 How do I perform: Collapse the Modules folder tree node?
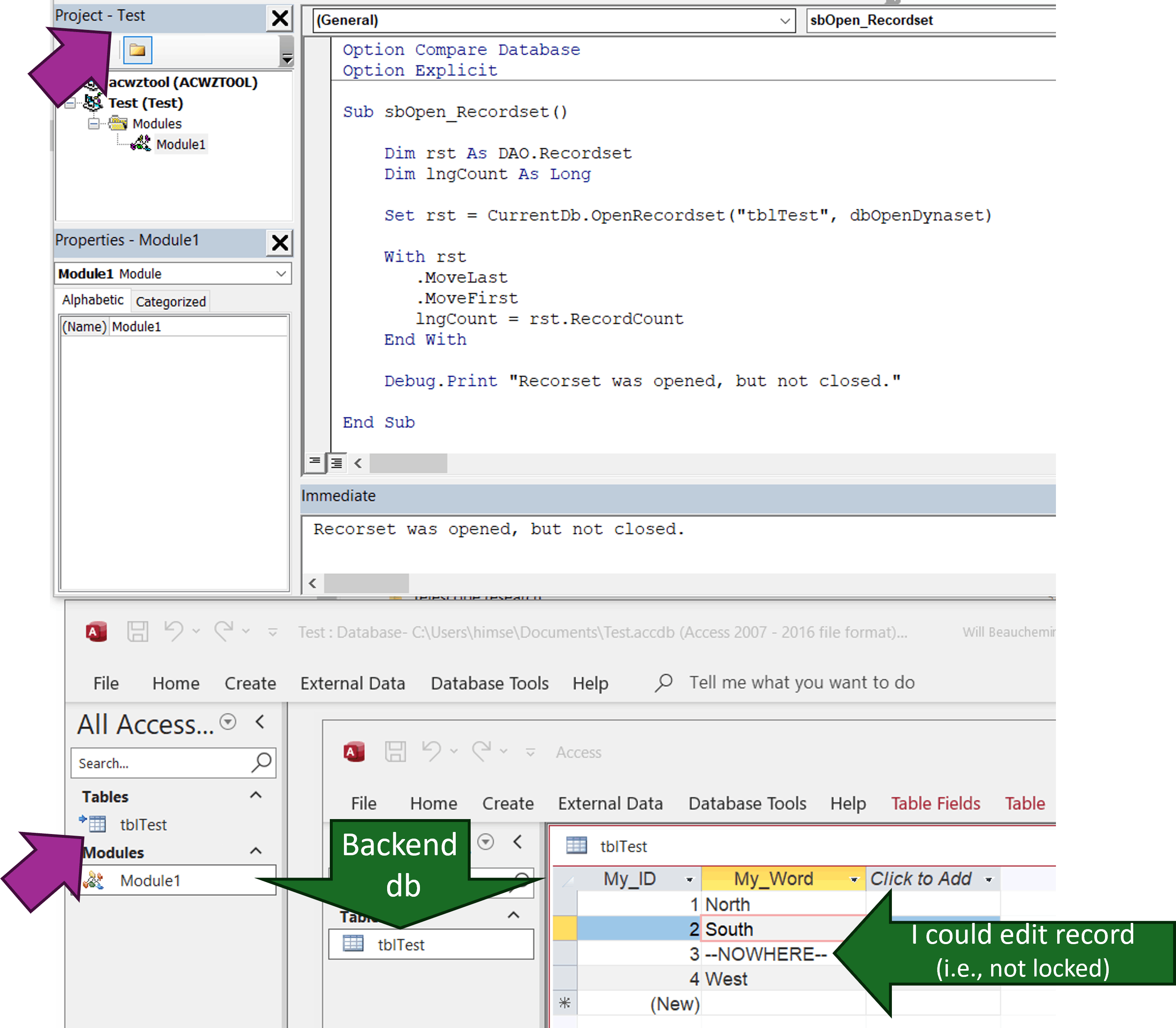coord(93,124)
